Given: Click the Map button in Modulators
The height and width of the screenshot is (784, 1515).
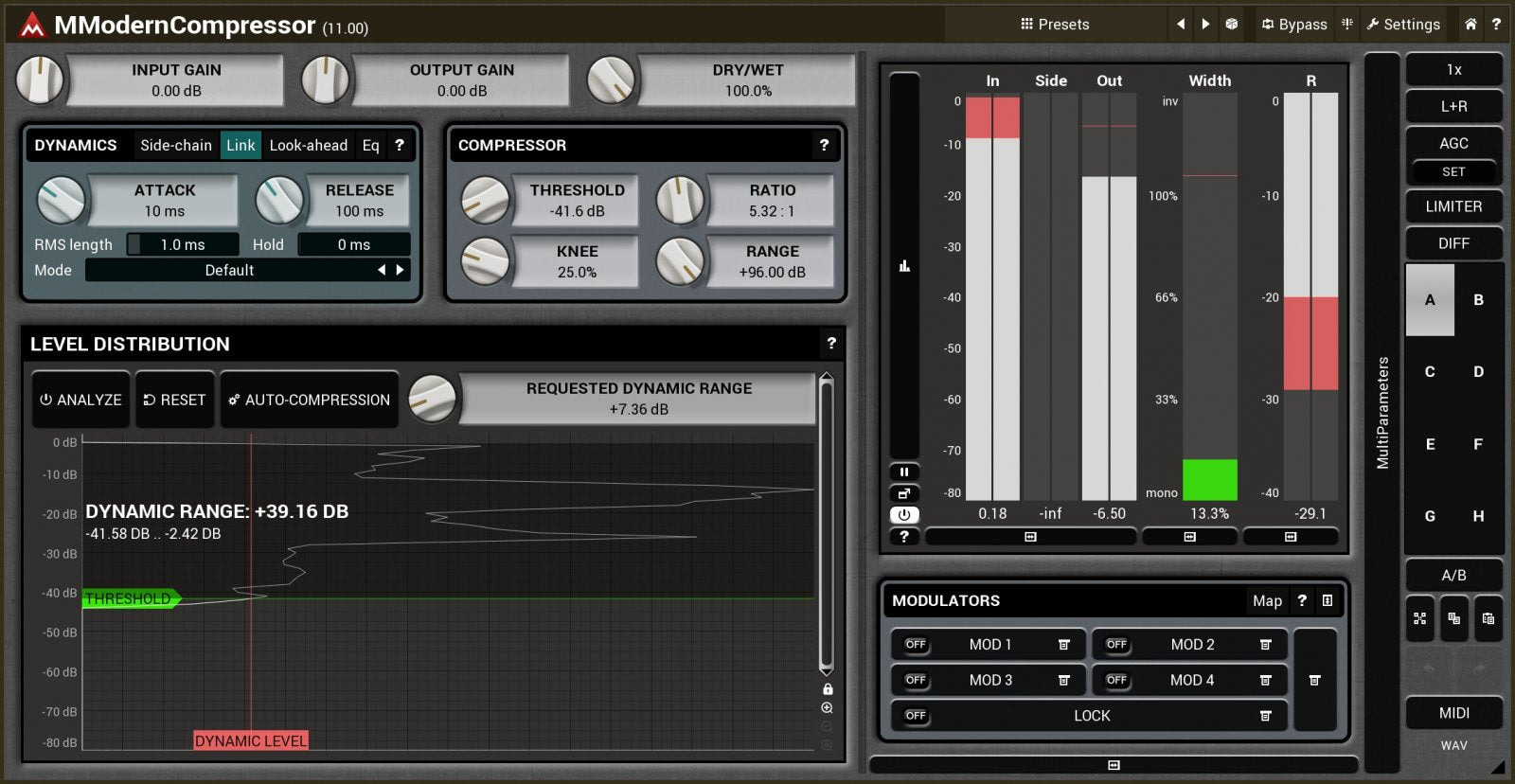Looking at the screenshot, I should [1267, 600].
